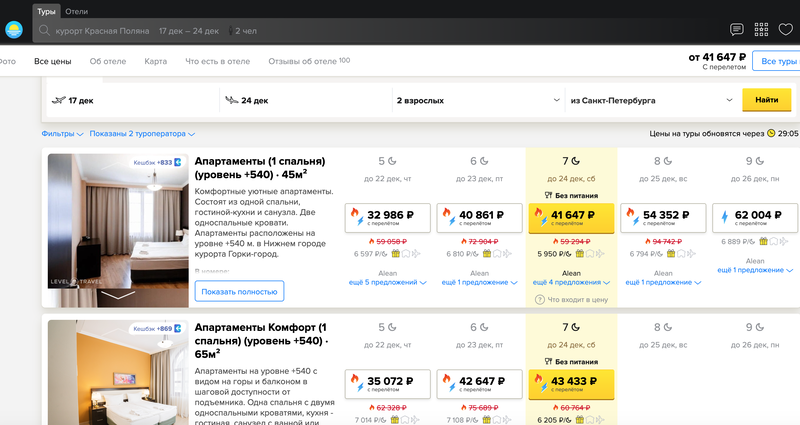
Task: Click the cashback +869 badge icon
Action: coord(178,329)
